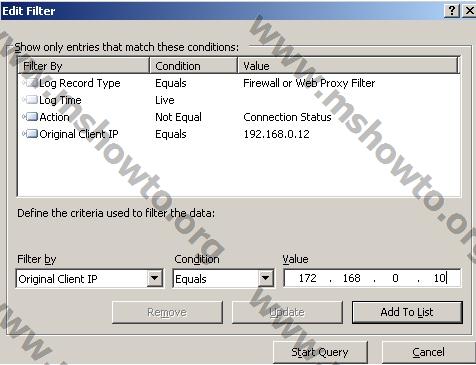Viewport: 476px width, 365px height.
Task: Select the Log Record Type row text
Action: coord(80,83)
